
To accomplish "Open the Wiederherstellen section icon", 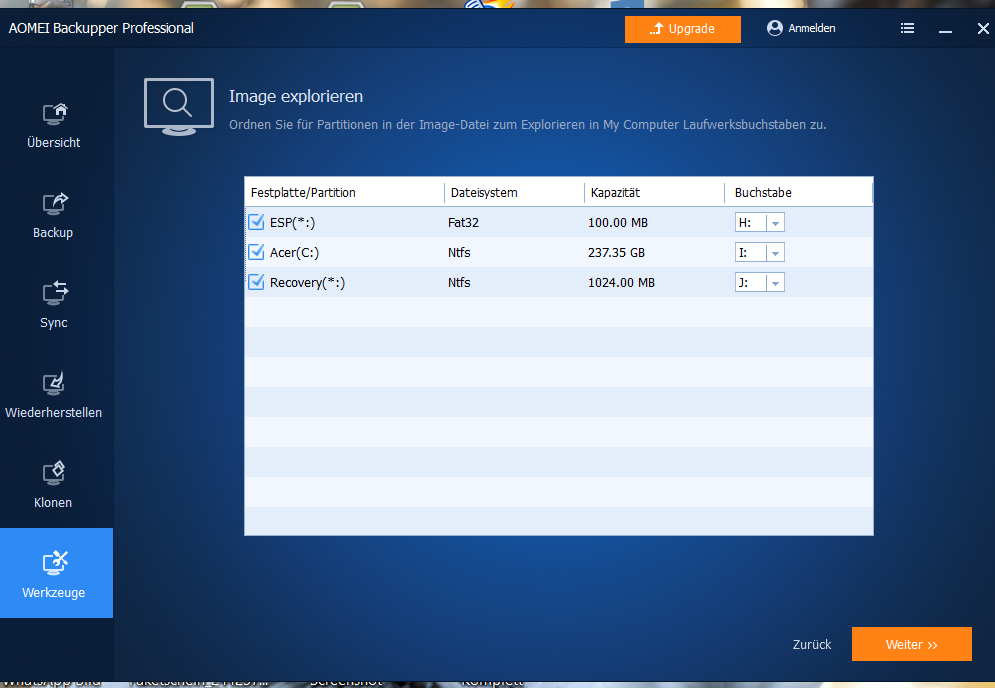I will pyautogui.click(x=54, y=383).
